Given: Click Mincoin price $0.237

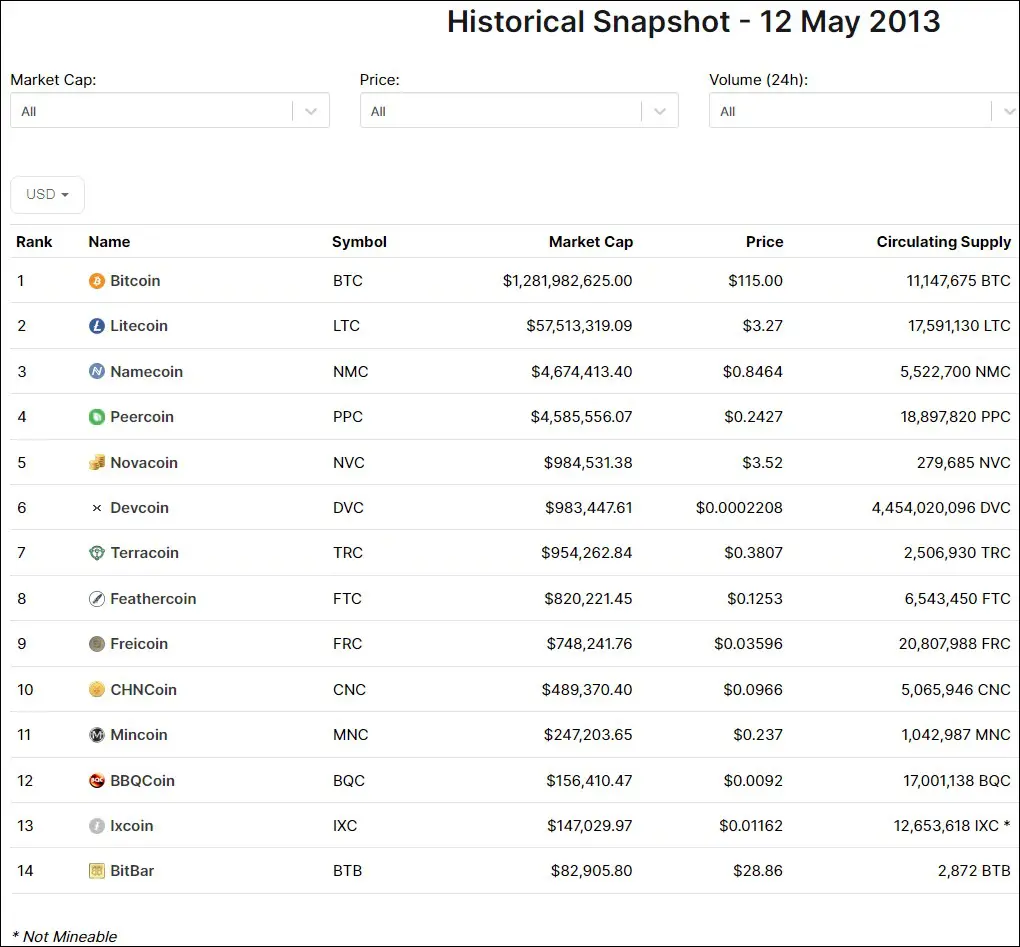Looking at the screenshot, I should click(x=758, y=735).
